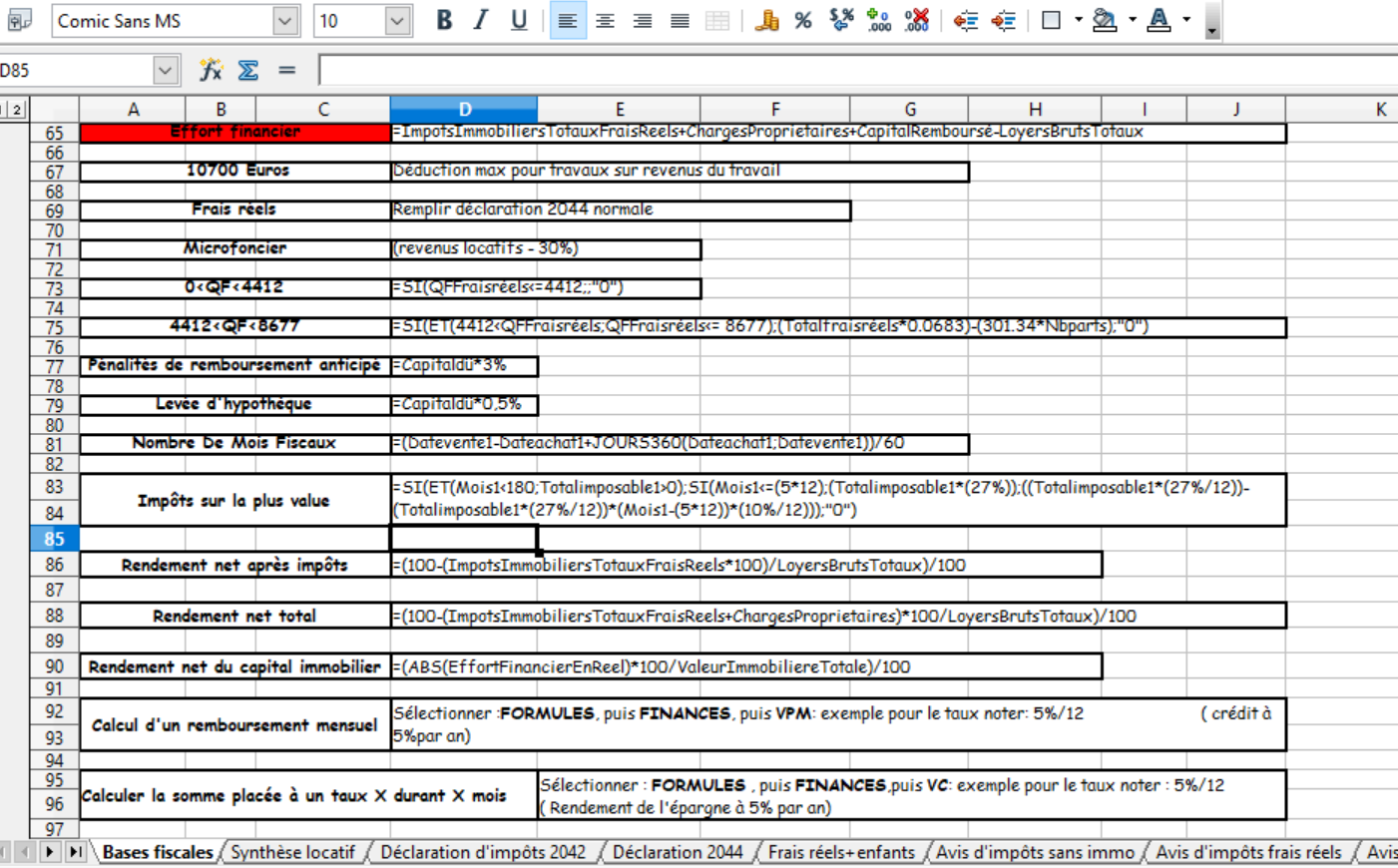Click the Comic Sans MS font name field
This screenshot has height=868, width=1398.
162,21
